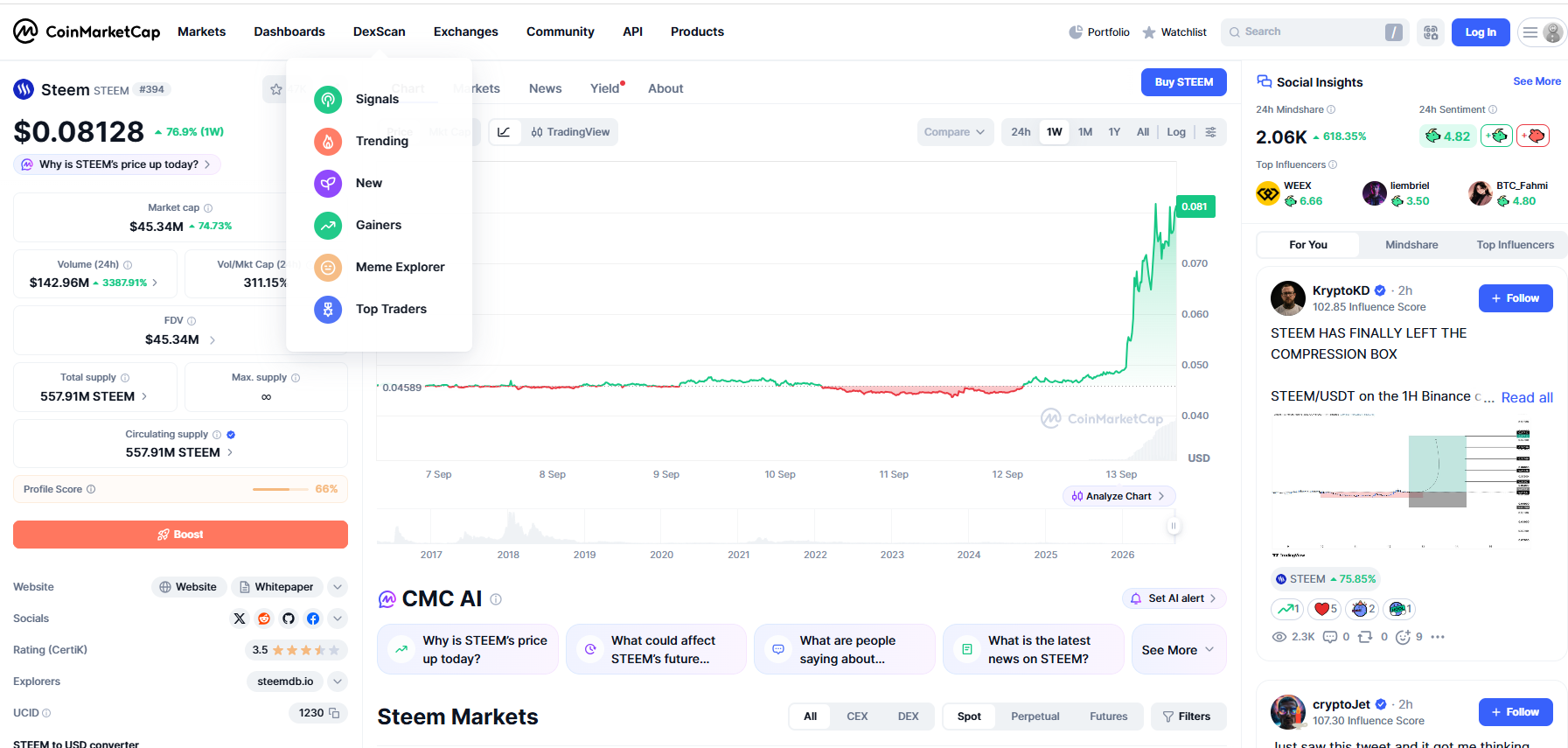1568x748 pixels.
Task: Click the Profile Score progress bar
Action: pos(281,489)
